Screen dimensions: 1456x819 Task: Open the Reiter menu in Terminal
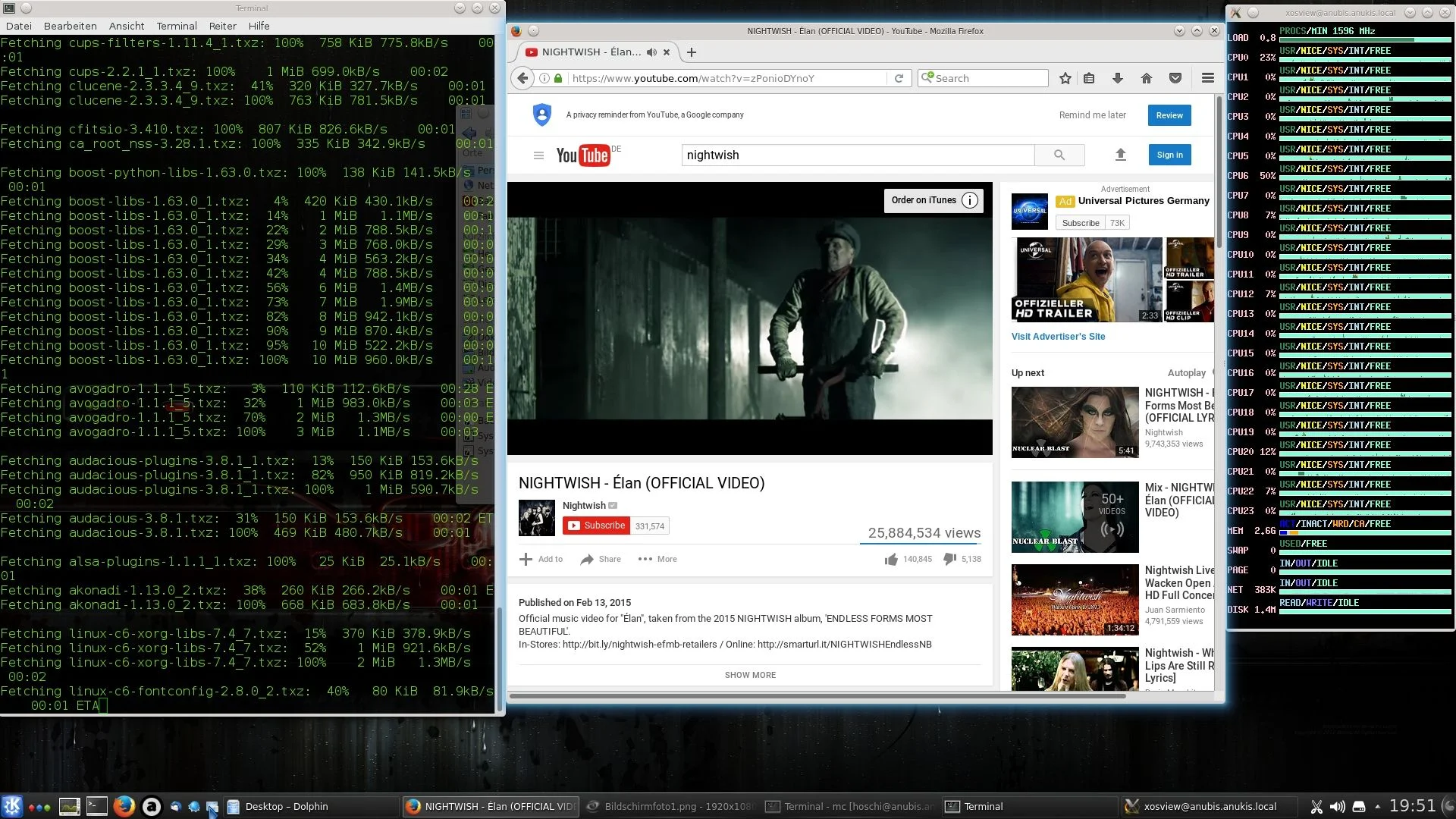coord(223,26)
